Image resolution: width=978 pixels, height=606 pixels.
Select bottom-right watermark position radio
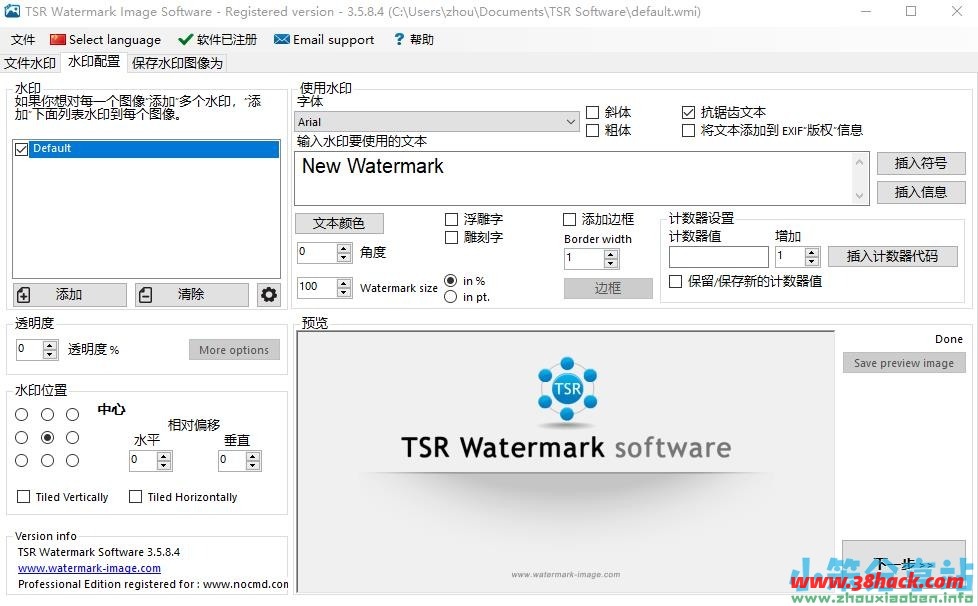pyautogui.click(x=73, y=461)
